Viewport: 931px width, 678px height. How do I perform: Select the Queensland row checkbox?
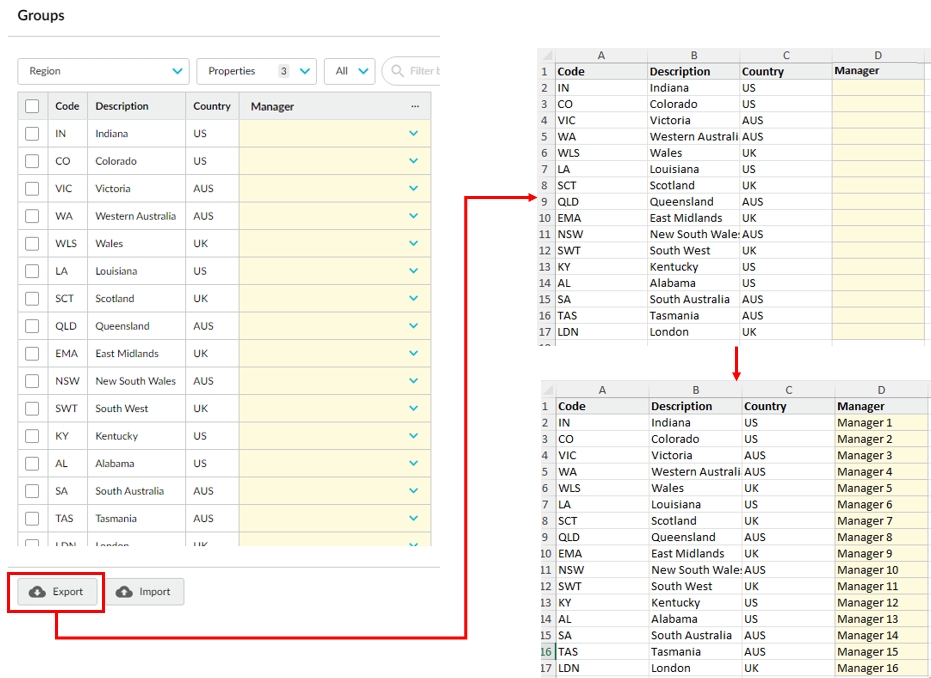point(32,326)
